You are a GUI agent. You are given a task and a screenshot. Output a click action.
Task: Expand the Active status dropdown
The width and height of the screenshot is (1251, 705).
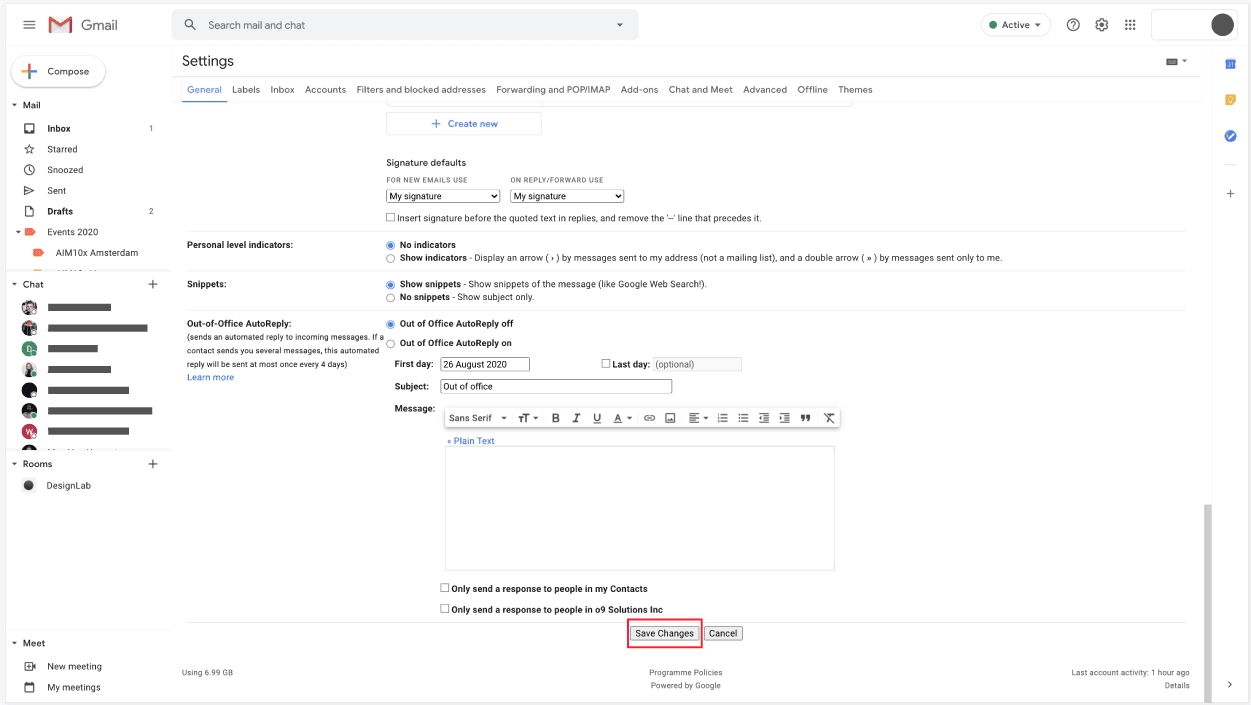(1015, 25)
